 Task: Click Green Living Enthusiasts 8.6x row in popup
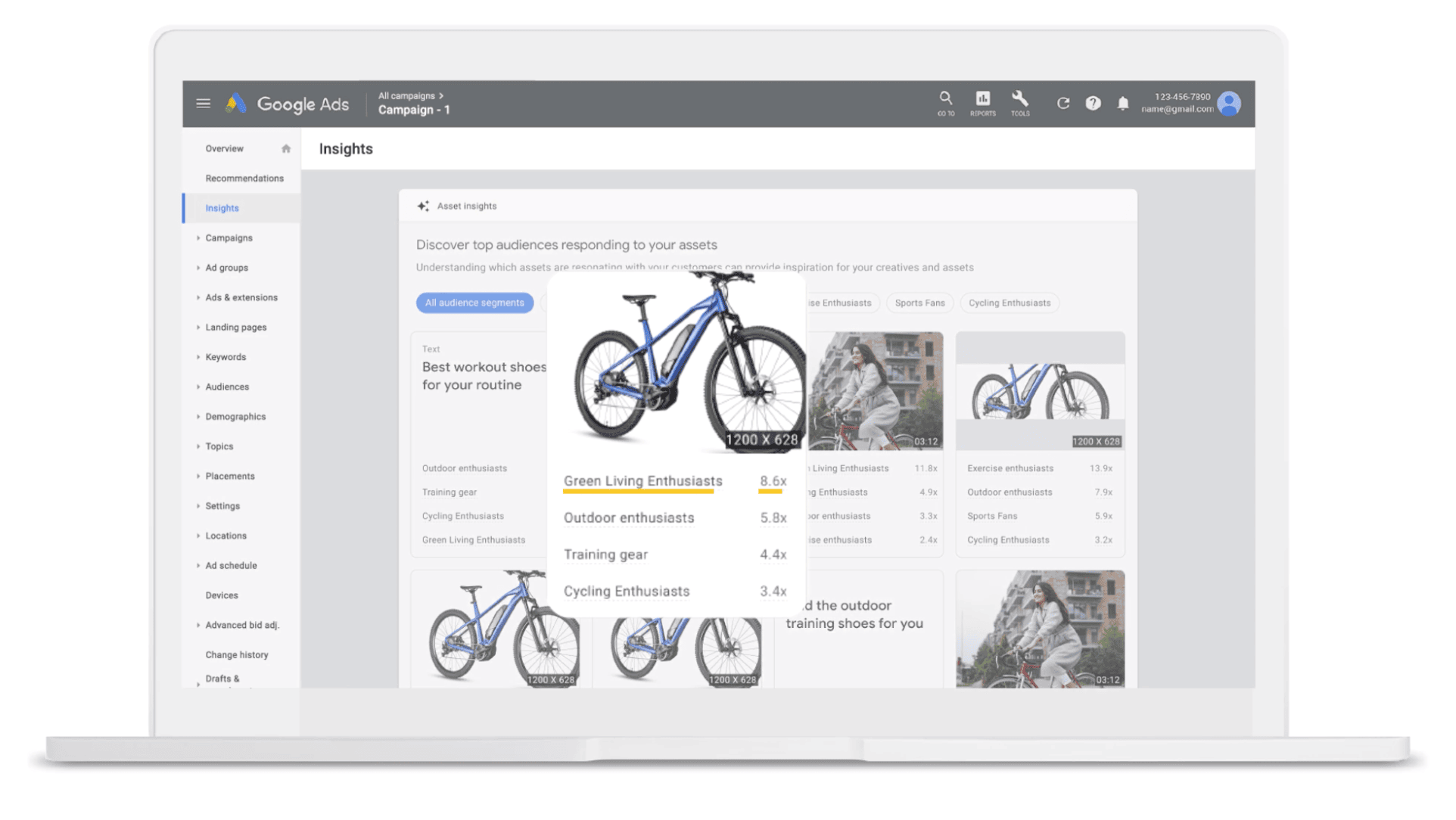[x=675, y=481]
